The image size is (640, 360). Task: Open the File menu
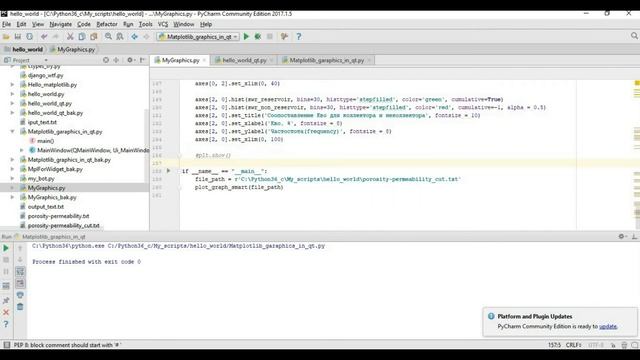coord(7,24)
